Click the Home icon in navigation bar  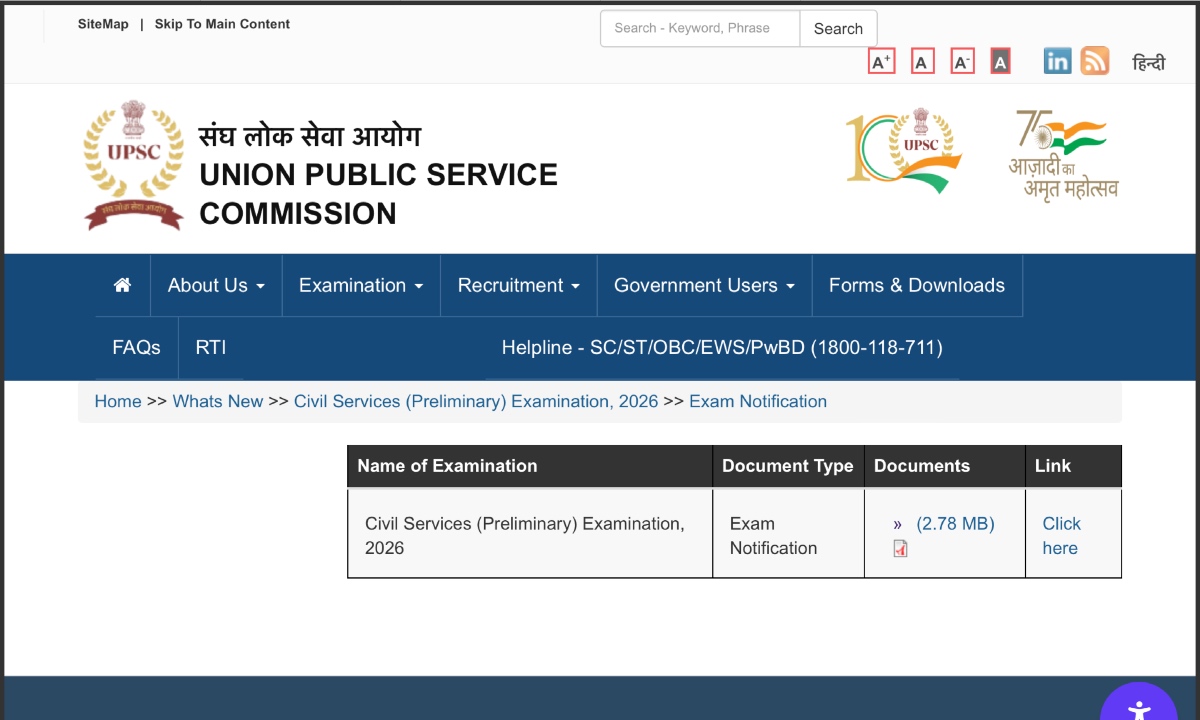[121, 285]
